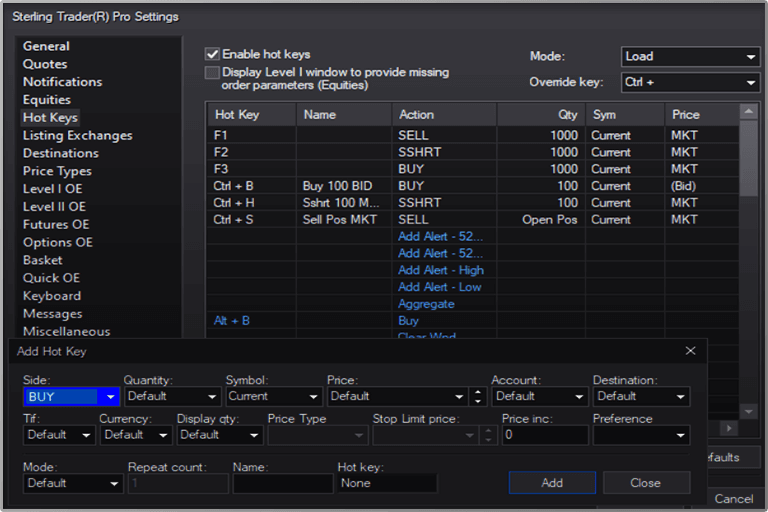The image size is (768, 512).
Task: Open the Currency dropdown
Action: [136, 435]
